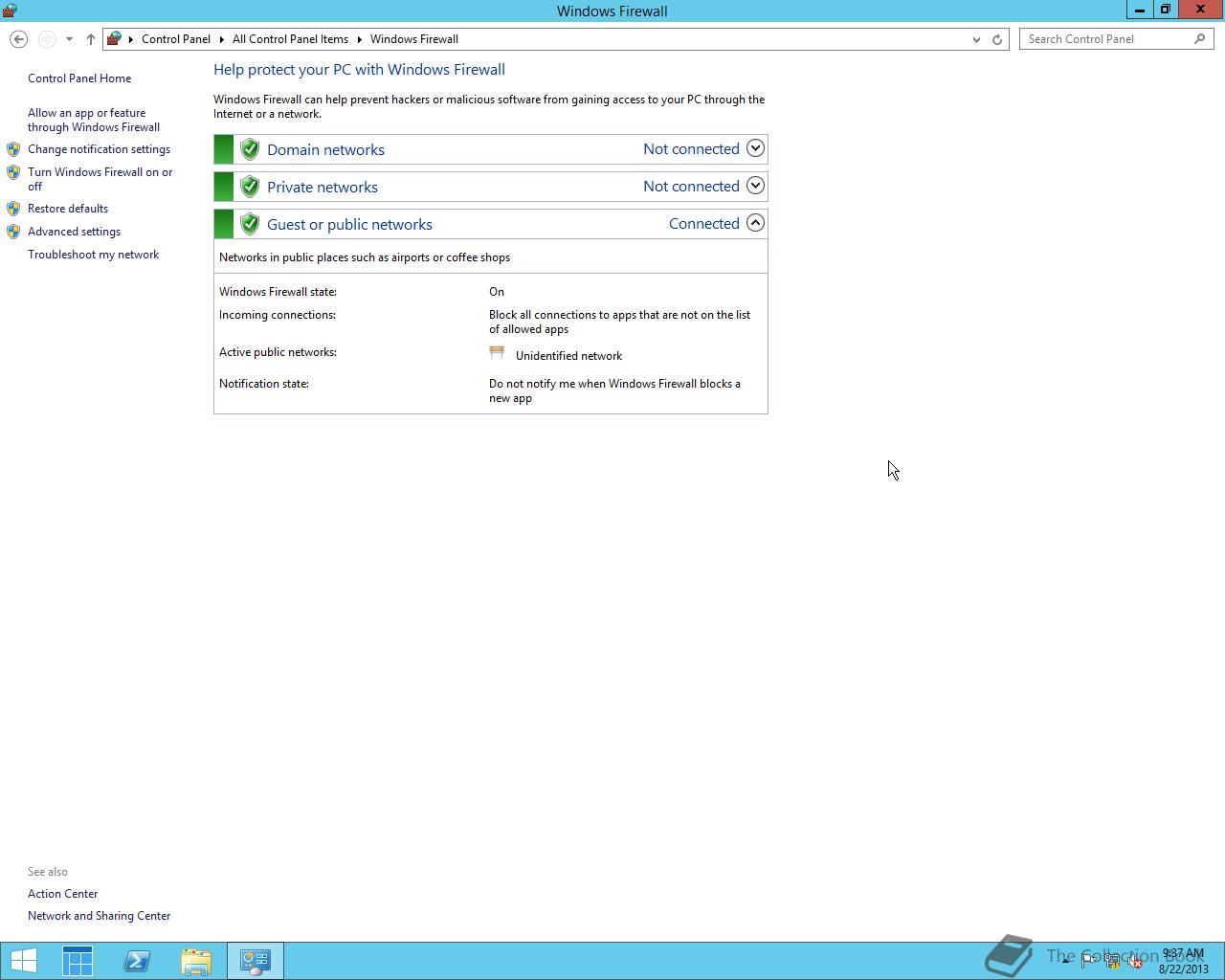Screen dimensions: 1225x980
Task: Select Windows Firewall breadcrumb
Action: (414, 39)
